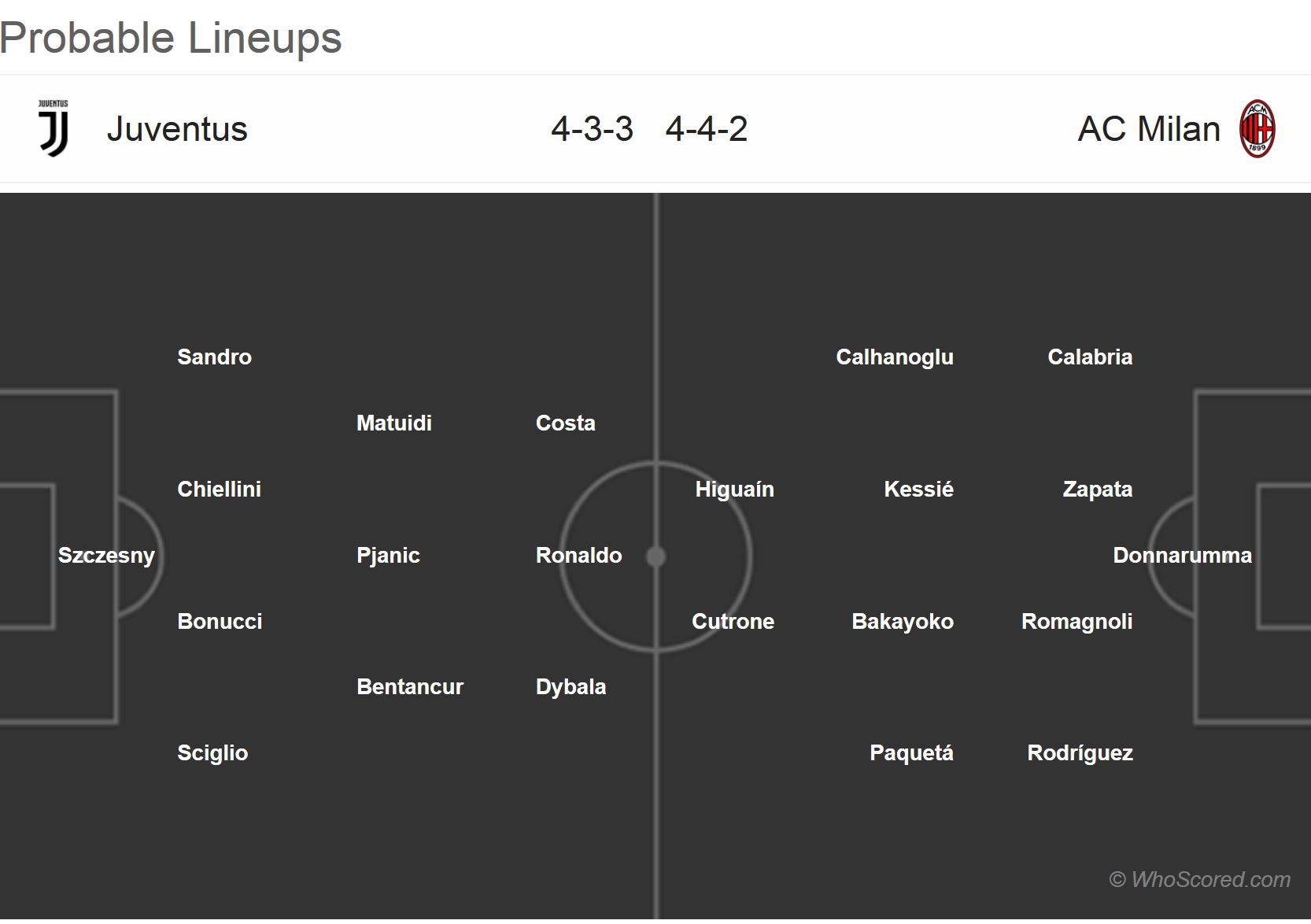Select Bentancur in Juventus midfield

(x=410, y=687)
